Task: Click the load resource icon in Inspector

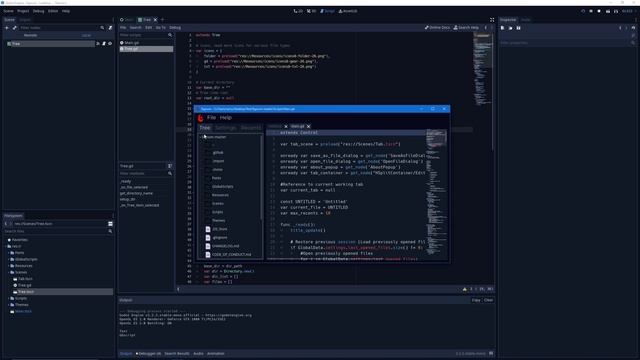Action: click(x=510, y=28)
